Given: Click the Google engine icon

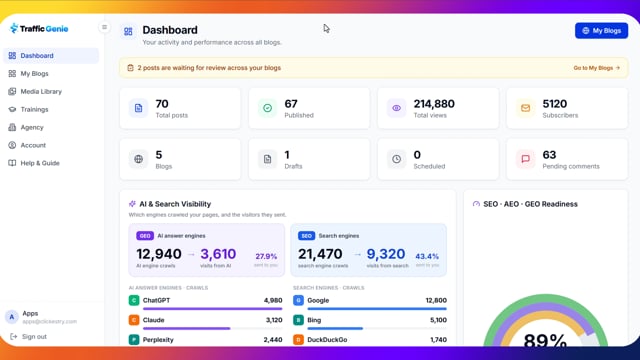Looking at the screenshot, I should pos(298,300).
